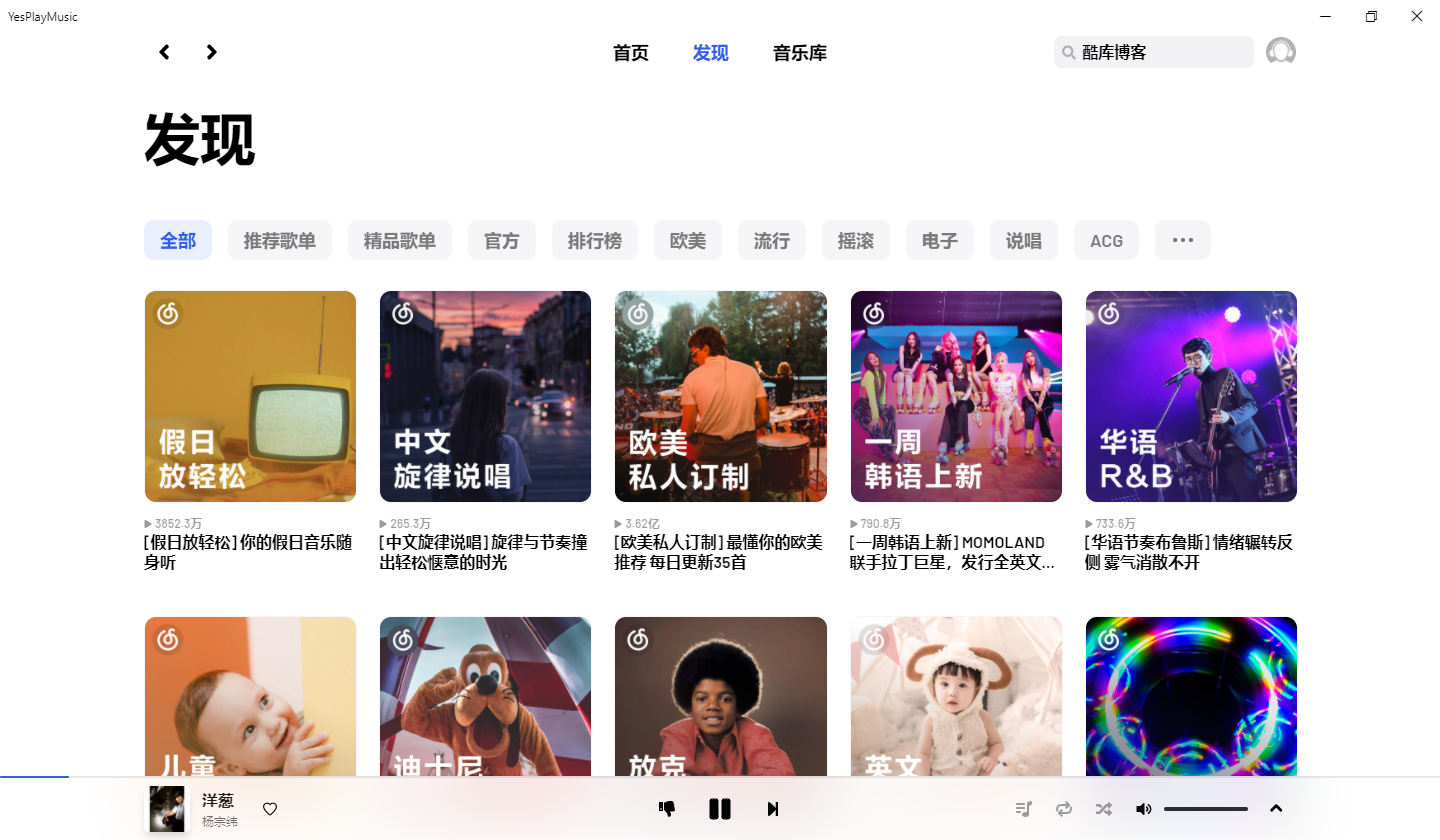Open the 儿童 playlist cover

tap(250, 696)
